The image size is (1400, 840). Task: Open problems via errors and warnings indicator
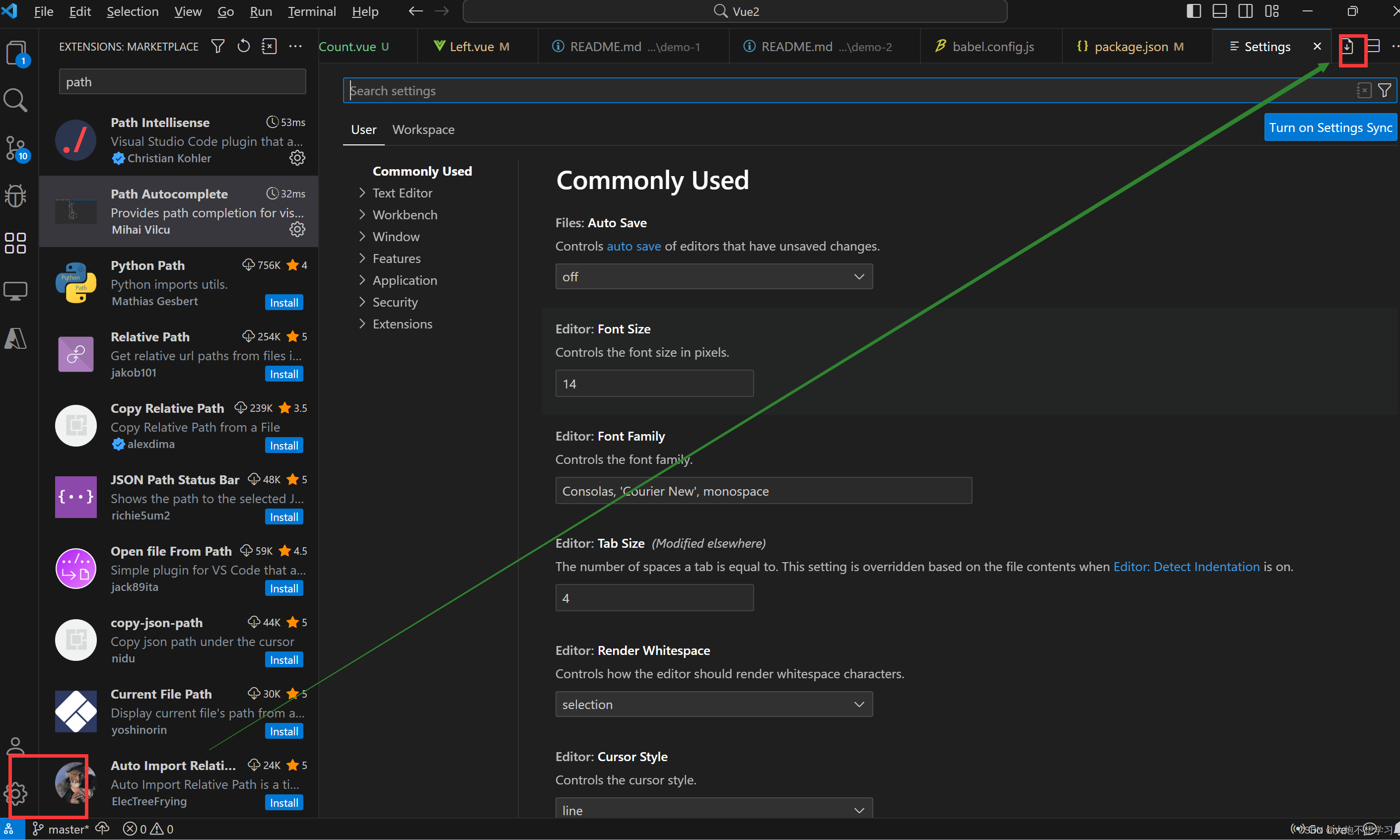148,829
